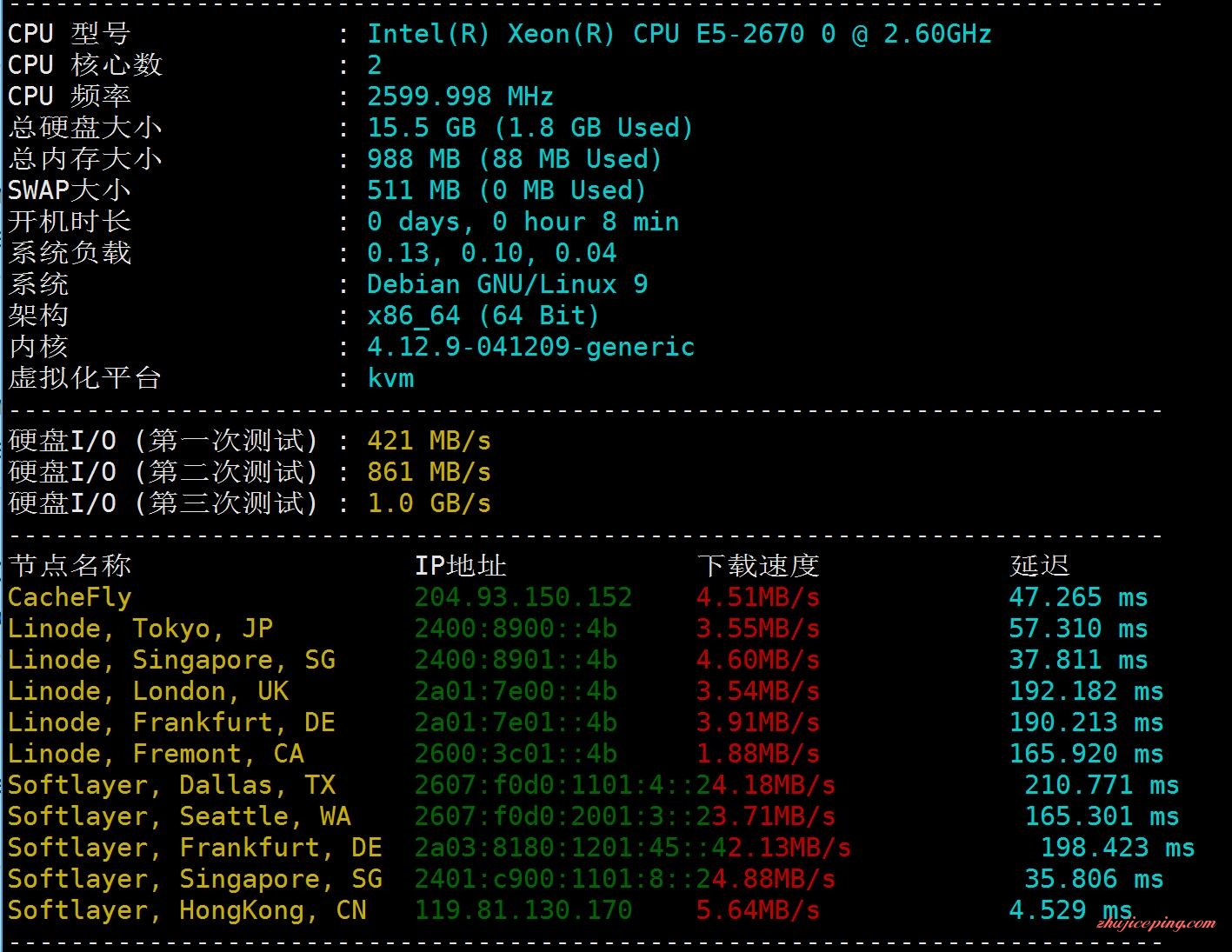Click the uptime value '0 days, 0 hour 8 min'
Screen dimensions: 1232x952
(x=523, y=222)
